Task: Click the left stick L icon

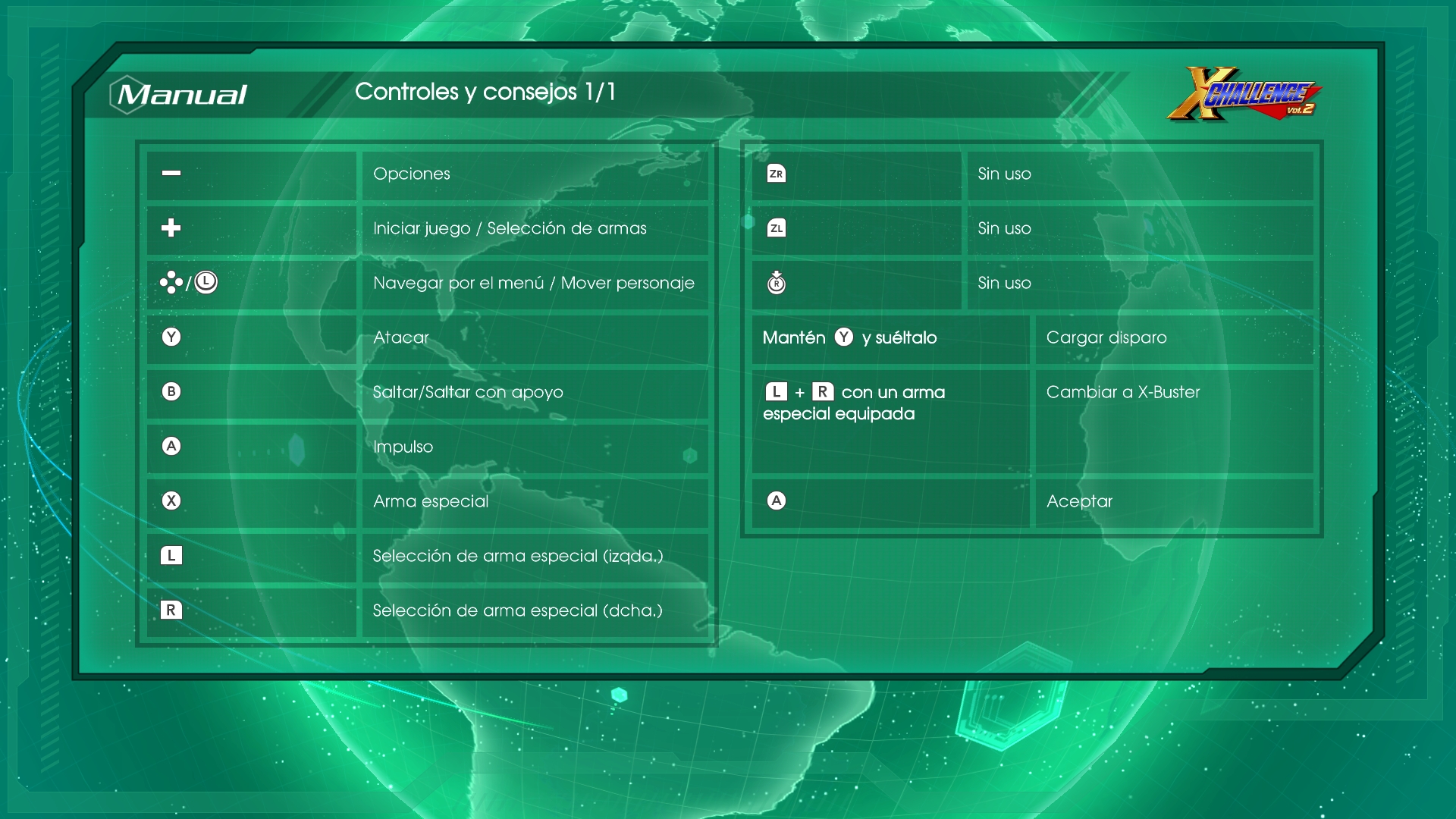Action: (x=206, y=282)
